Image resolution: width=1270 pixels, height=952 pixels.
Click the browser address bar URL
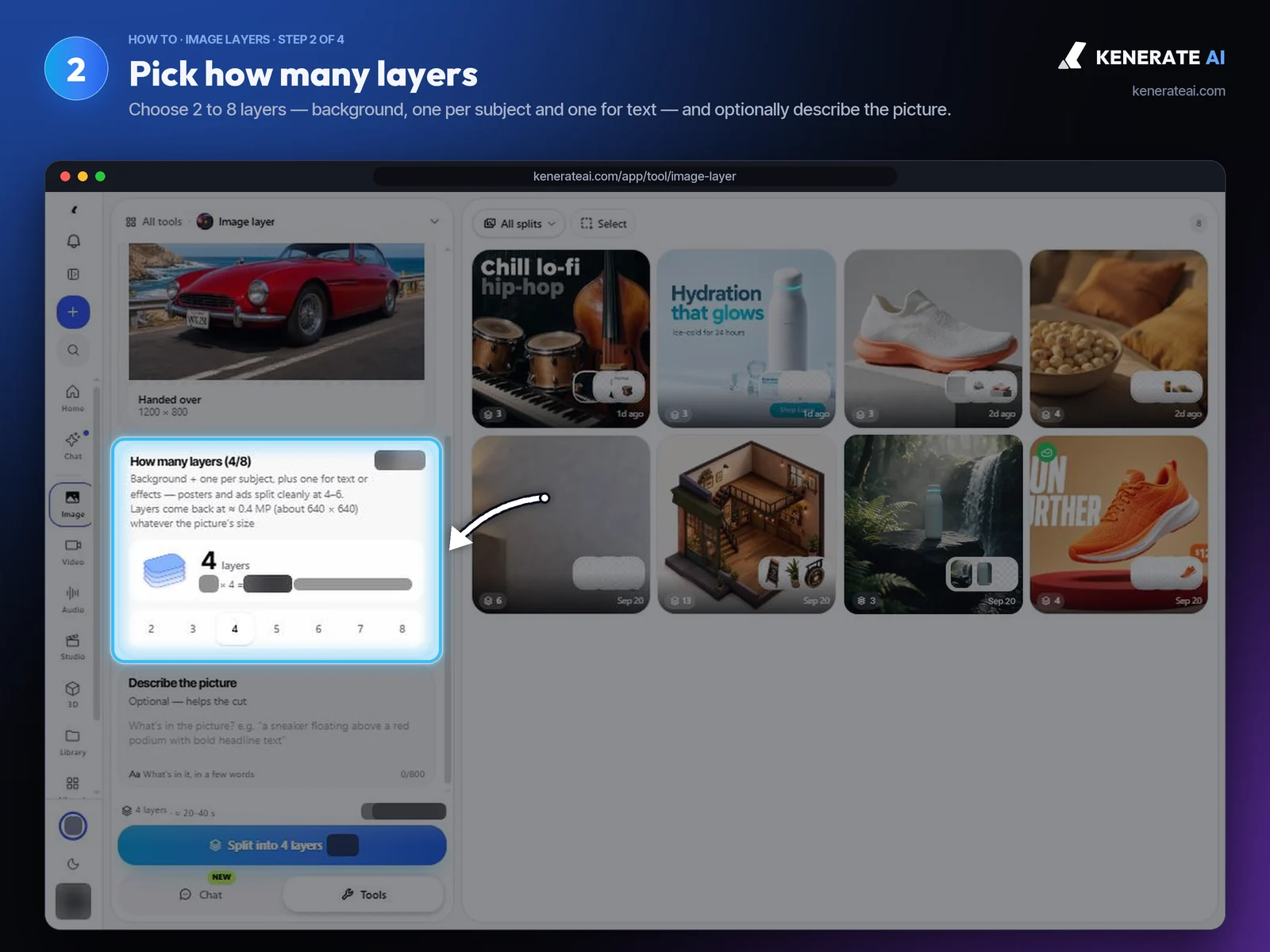point(635,176)
